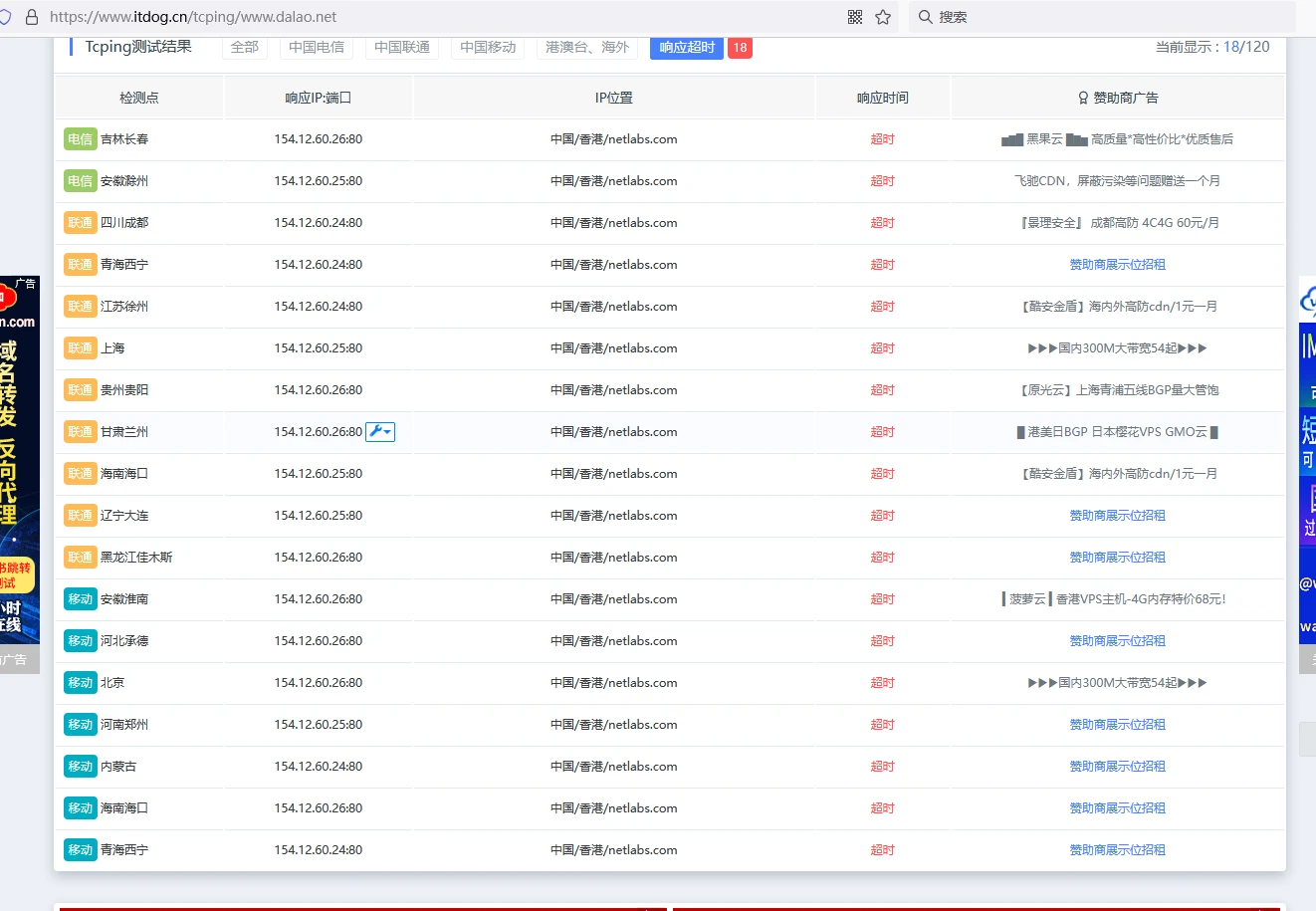Toggle the 响应超时 filter button
Screen dimensions: 1316x911
click(x=687, y=47)
